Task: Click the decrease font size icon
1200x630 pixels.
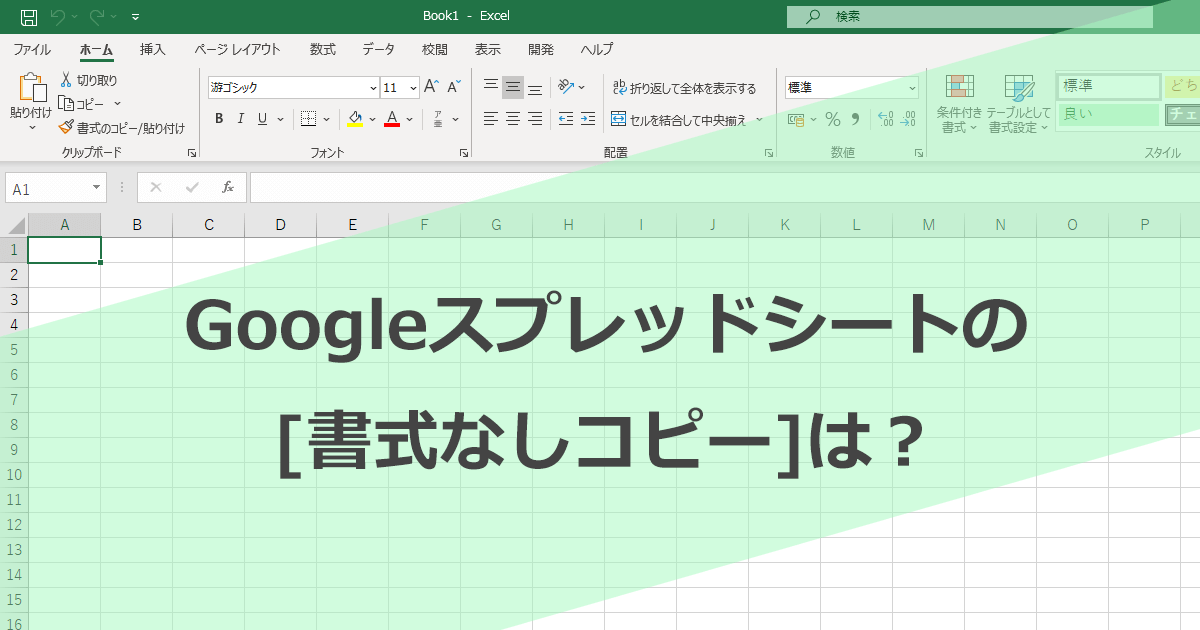Action: tap(454, 87)
